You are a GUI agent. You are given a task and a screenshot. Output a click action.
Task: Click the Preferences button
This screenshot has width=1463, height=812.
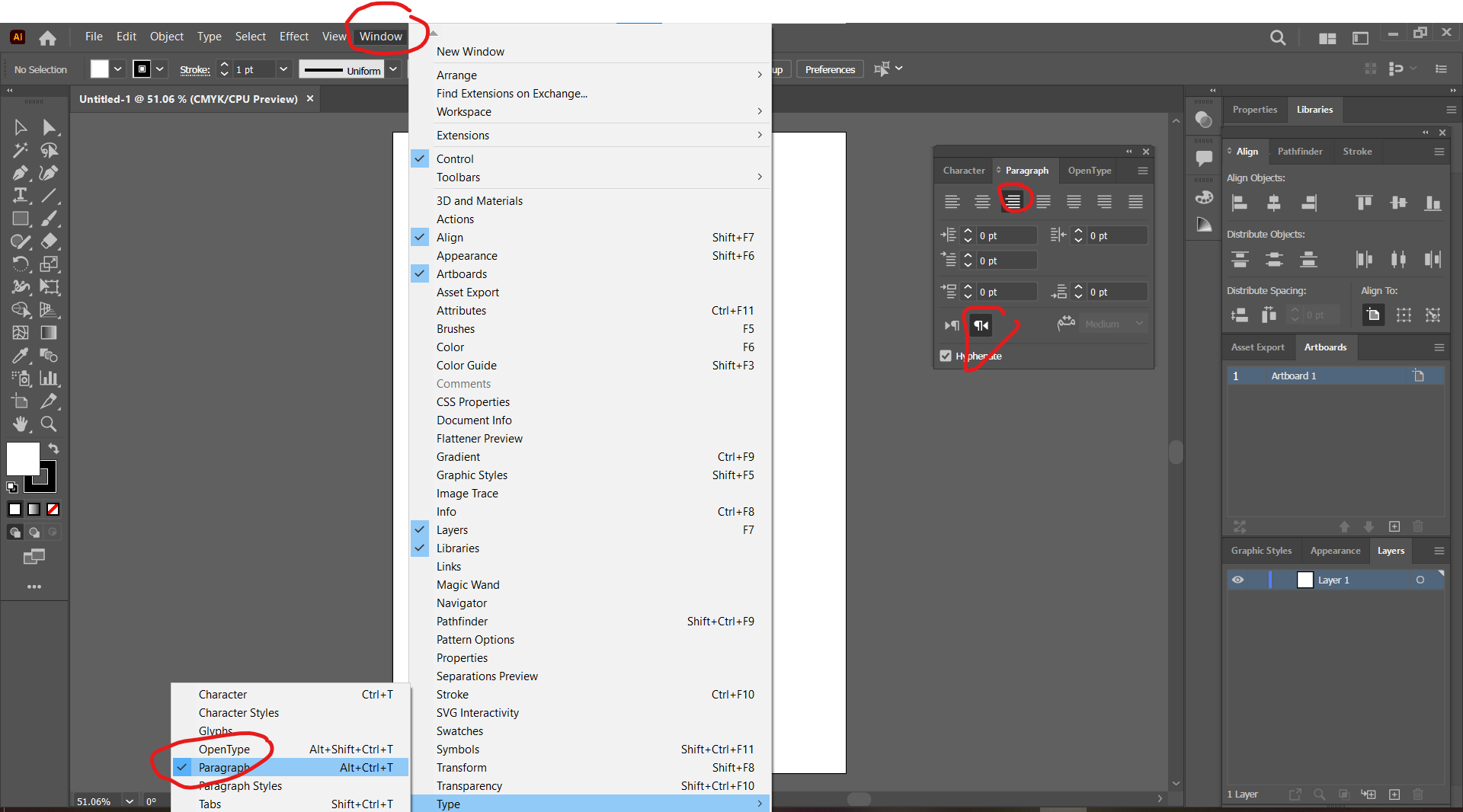(830, 69)
